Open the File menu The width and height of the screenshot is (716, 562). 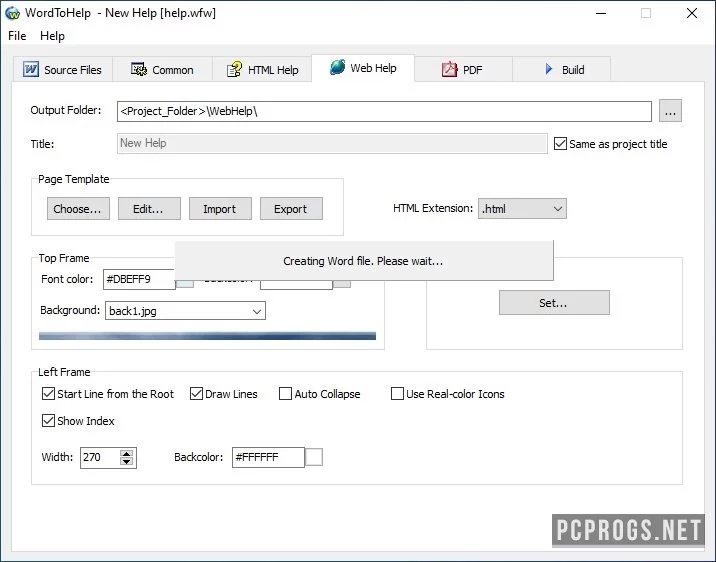pos(17,36)
